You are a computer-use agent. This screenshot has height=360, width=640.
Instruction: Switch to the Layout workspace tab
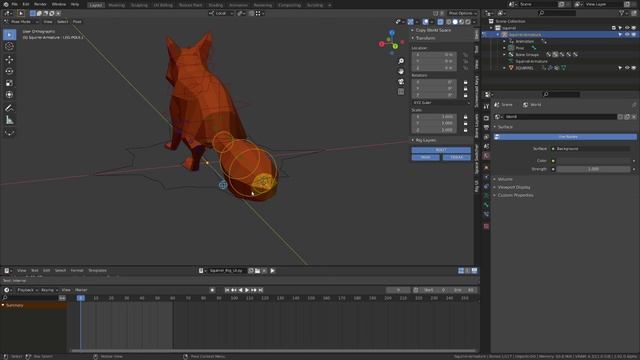pyautogui.click(x=96, y=5)
